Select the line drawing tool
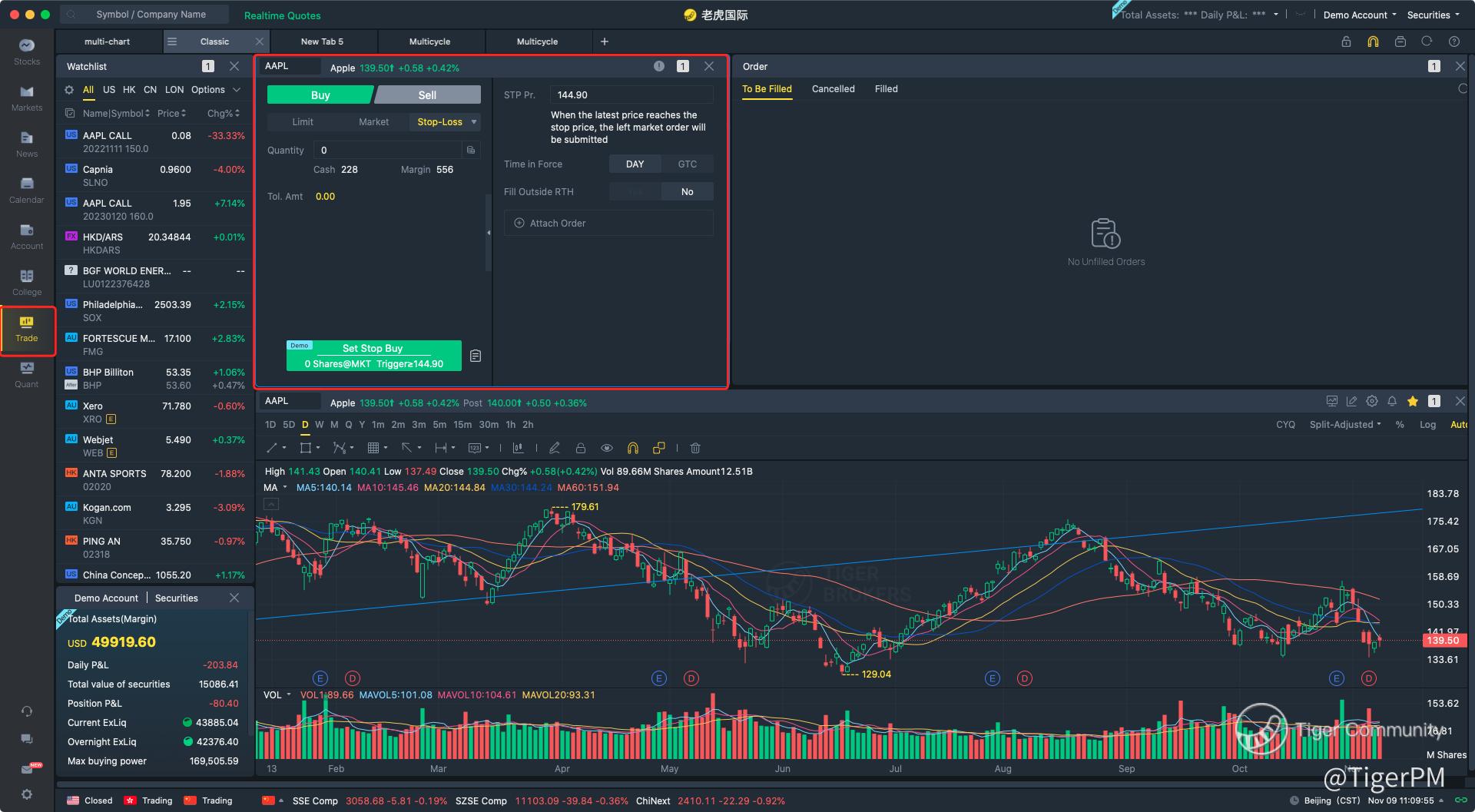The image size is (1475, 812). [x=272, y=448]
